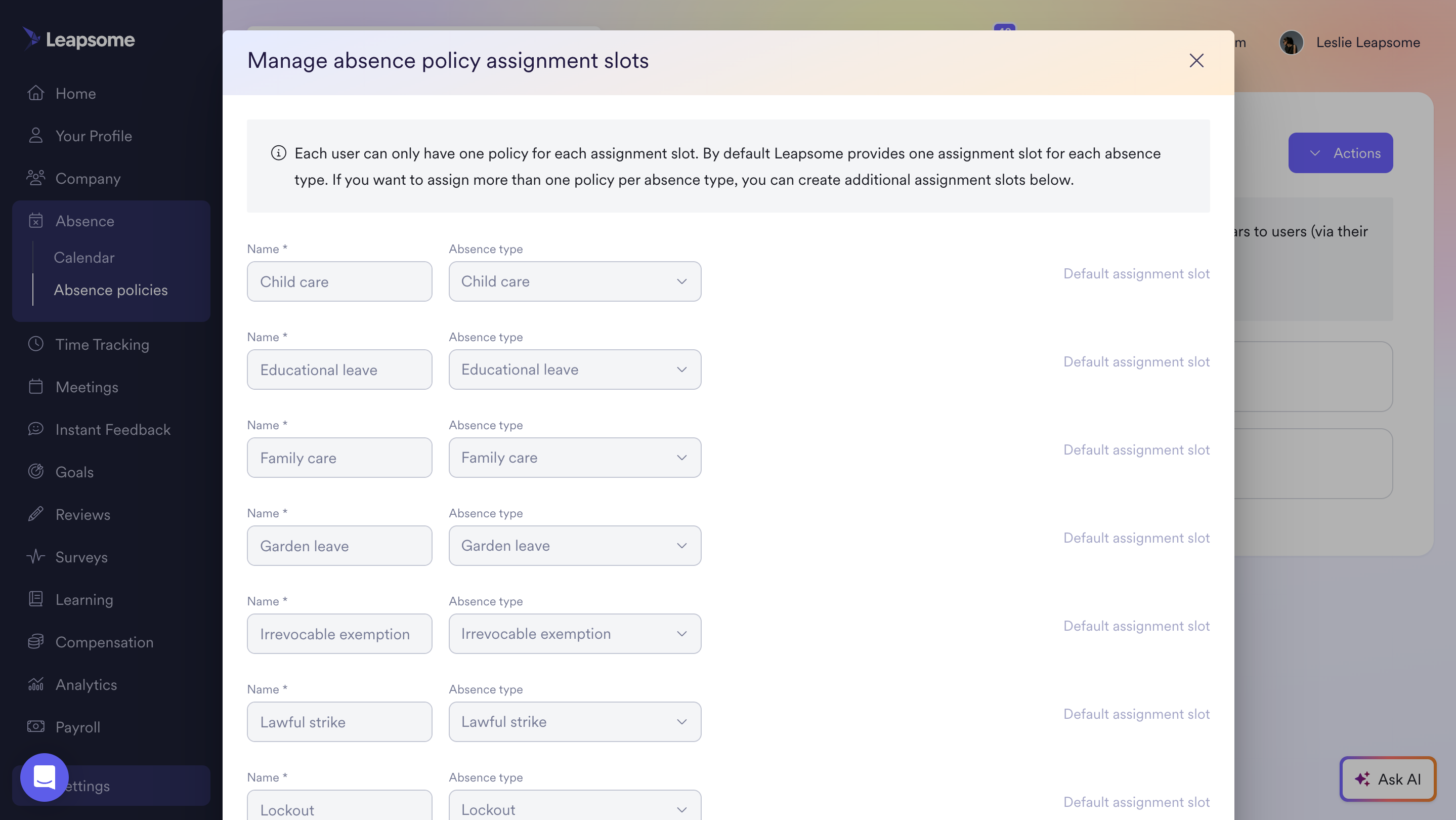
Task: Open the Payroll menu item
Action: click(77, 727)
